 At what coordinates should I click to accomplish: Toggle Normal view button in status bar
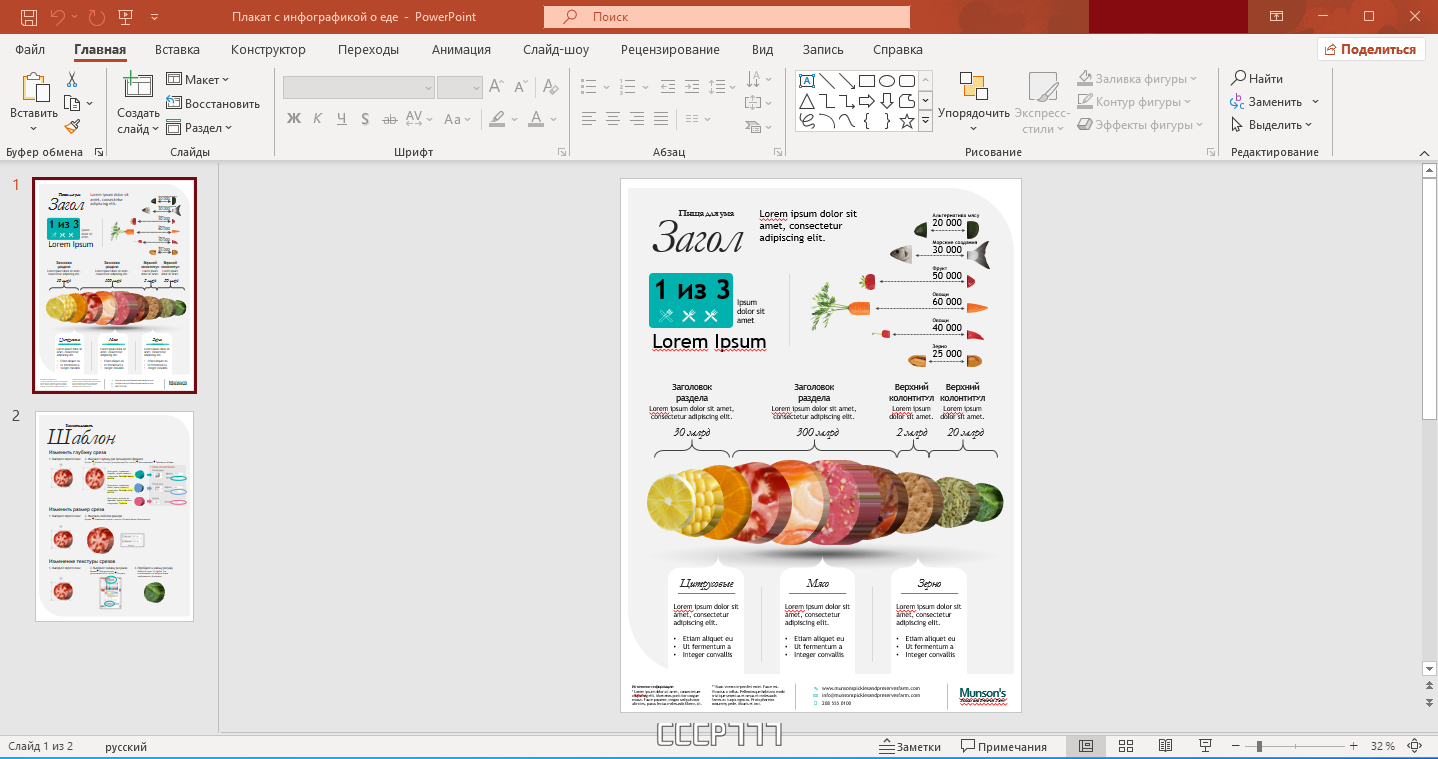point(1086,746)
